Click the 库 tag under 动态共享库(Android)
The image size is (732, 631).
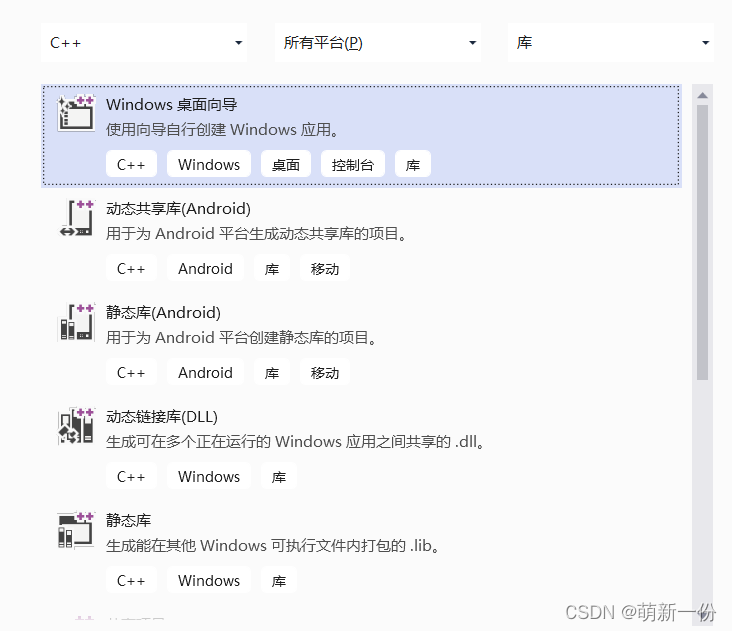point(272,268)
